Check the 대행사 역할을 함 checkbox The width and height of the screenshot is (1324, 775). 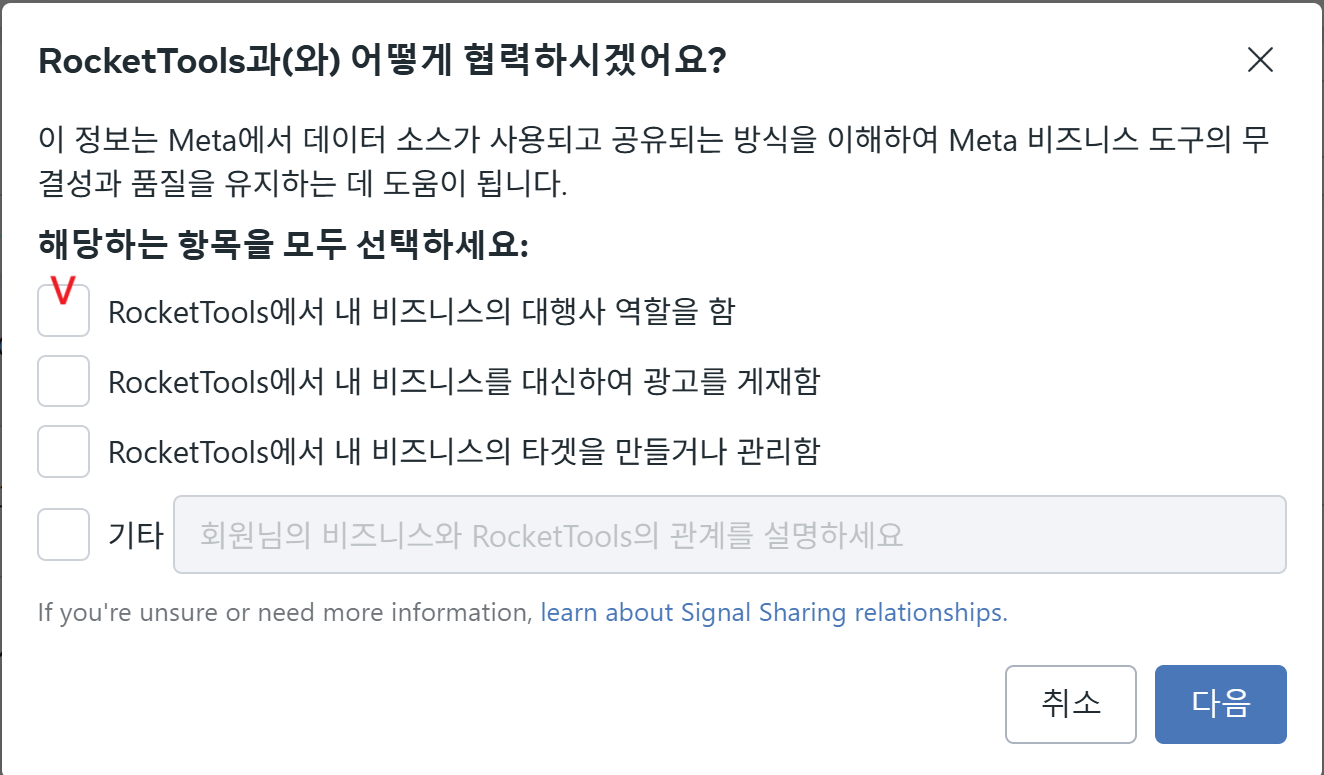click(64, 311)
